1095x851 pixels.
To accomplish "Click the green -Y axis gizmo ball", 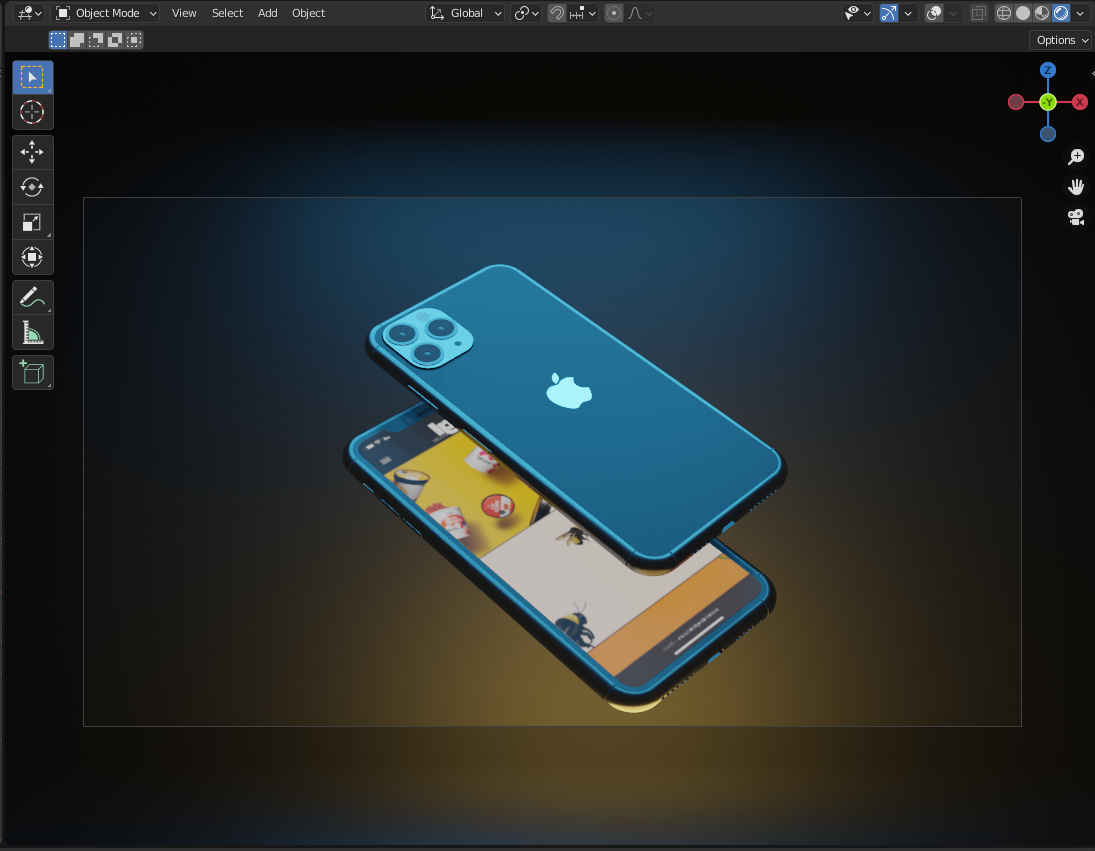I will point(1048,102).
